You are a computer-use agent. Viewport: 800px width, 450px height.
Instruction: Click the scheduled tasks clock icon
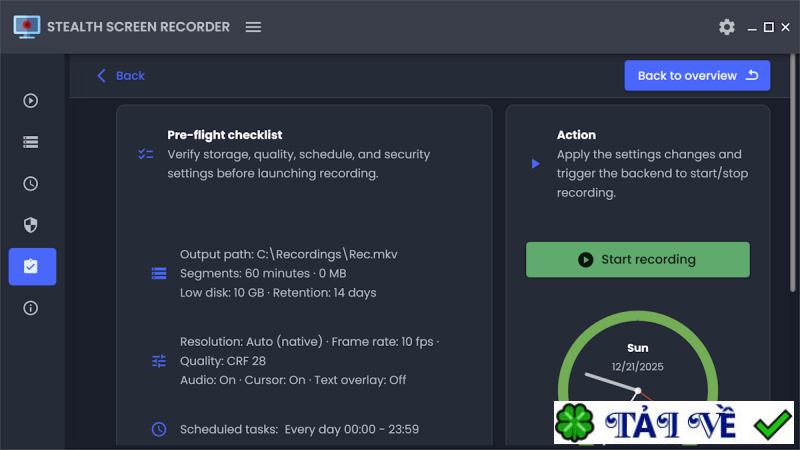click(x=158, y=429)
